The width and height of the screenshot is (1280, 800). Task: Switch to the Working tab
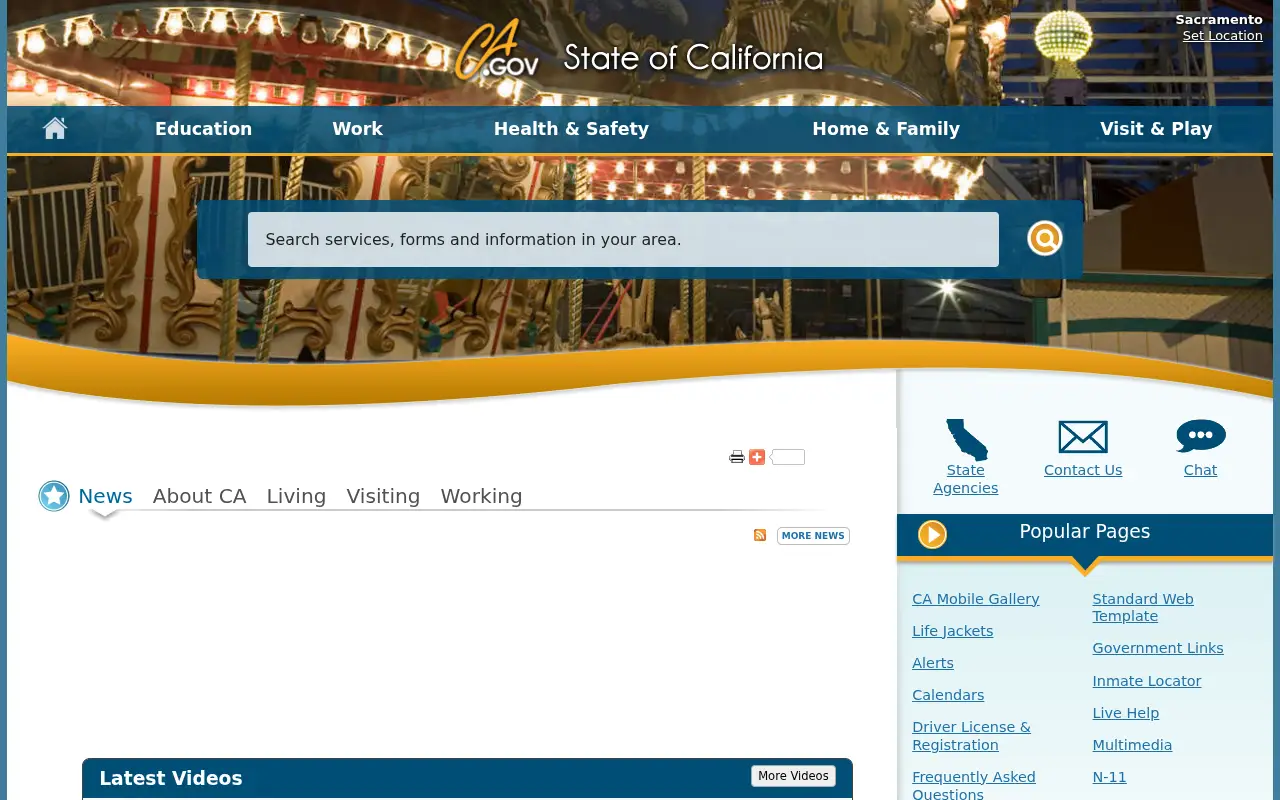point(481,496)
